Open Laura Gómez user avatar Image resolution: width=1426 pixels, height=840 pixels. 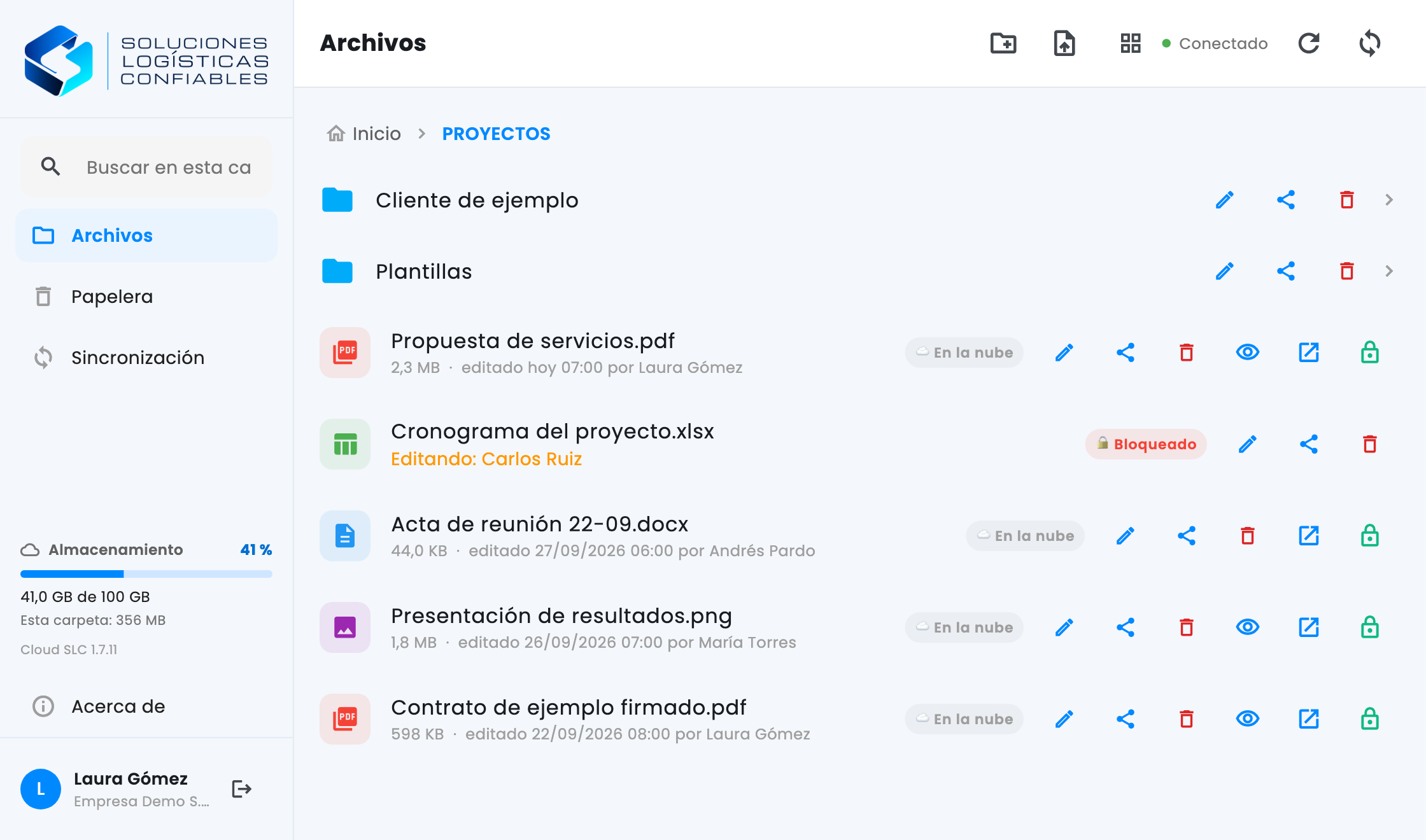[41, 789]
